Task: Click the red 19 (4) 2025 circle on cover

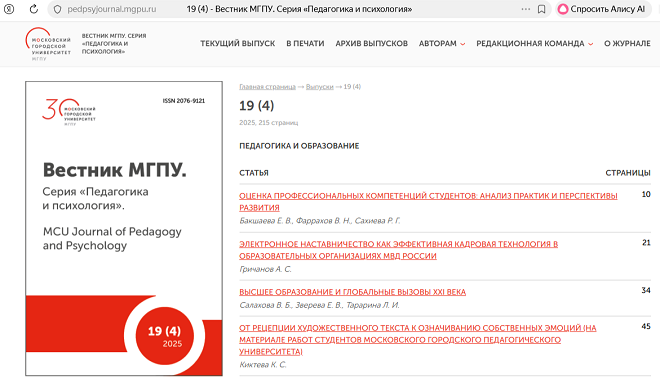Action: coord(165,336)
